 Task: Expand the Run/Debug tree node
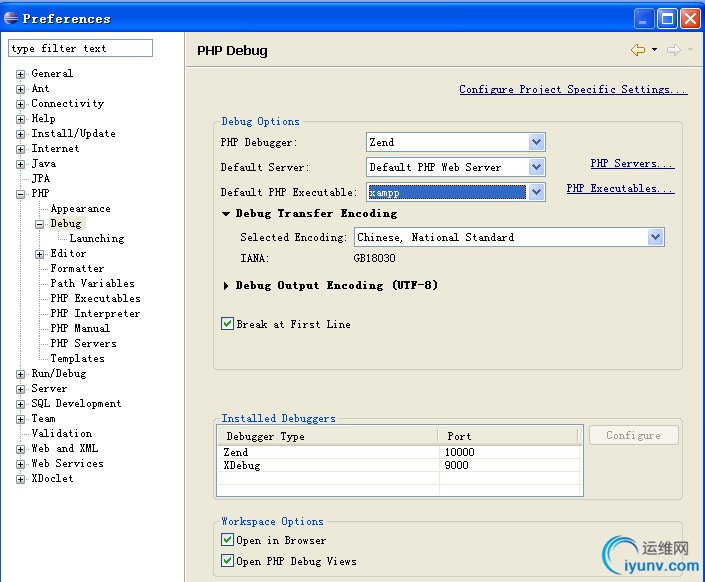[x=20, y=374]
